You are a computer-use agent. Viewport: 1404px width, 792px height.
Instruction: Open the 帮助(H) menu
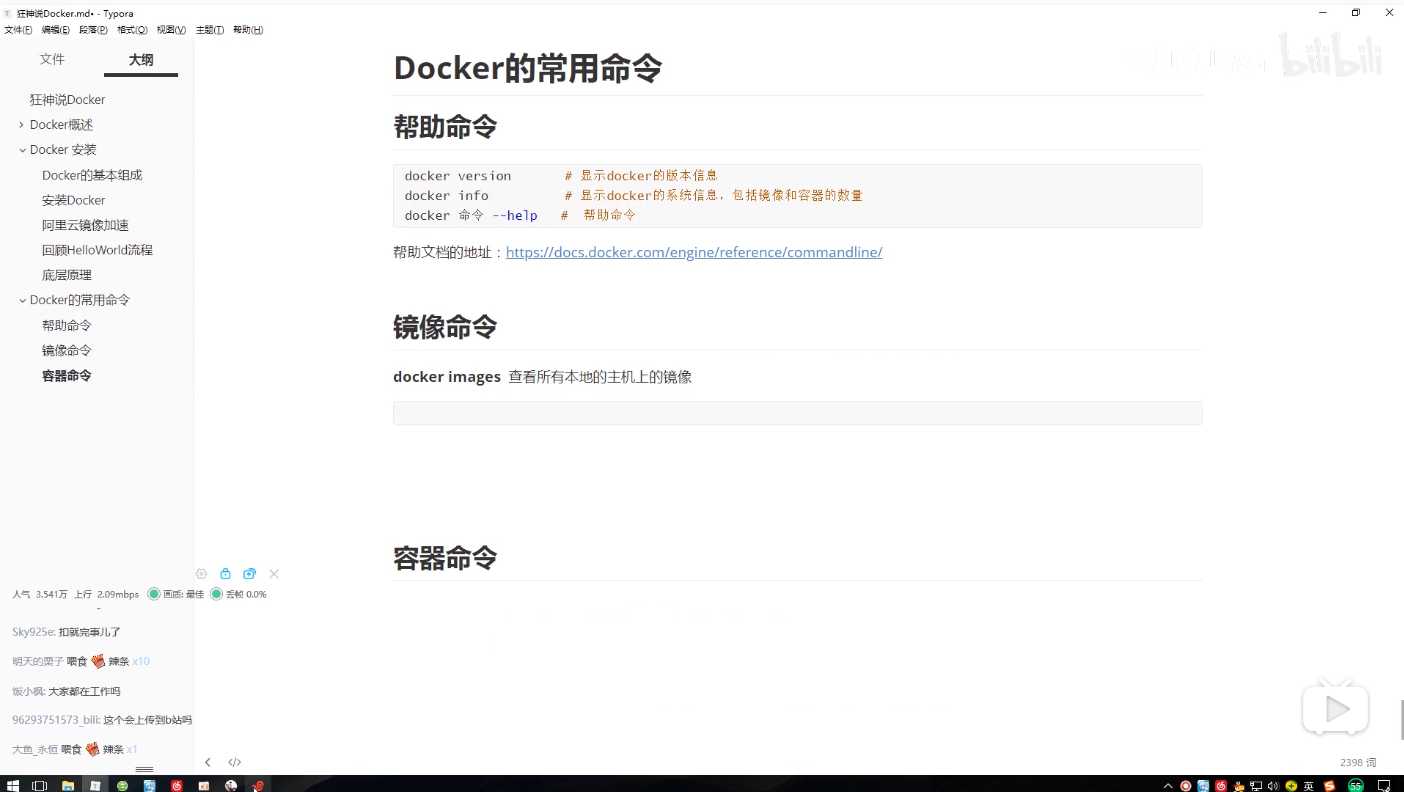(x=248, y=30)
